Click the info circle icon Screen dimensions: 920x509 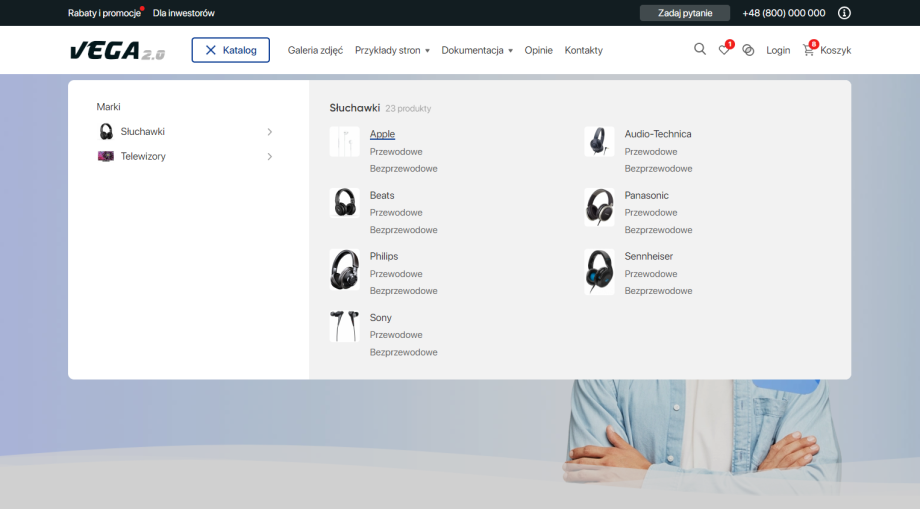click(x=844, y=13)
